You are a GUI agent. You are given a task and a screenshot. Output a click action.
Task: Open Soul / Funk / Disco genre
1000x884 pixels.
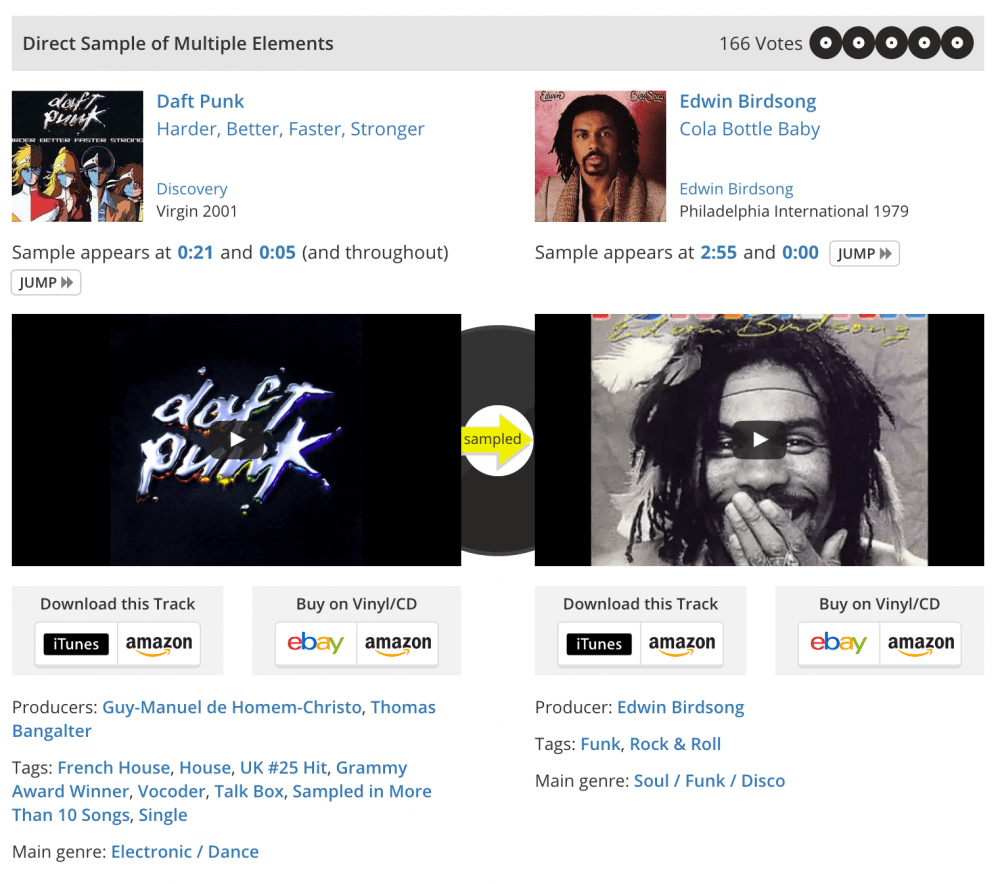[709, 781]
